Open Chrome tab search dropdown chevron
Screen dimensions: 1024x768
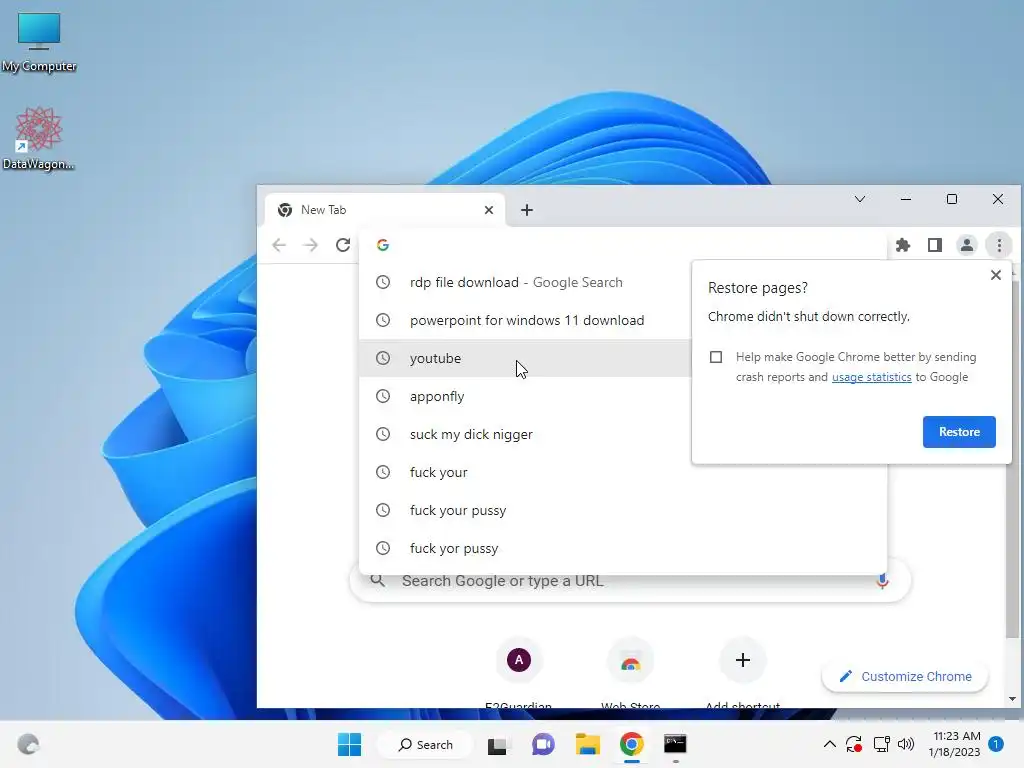(x=859, y=199)
